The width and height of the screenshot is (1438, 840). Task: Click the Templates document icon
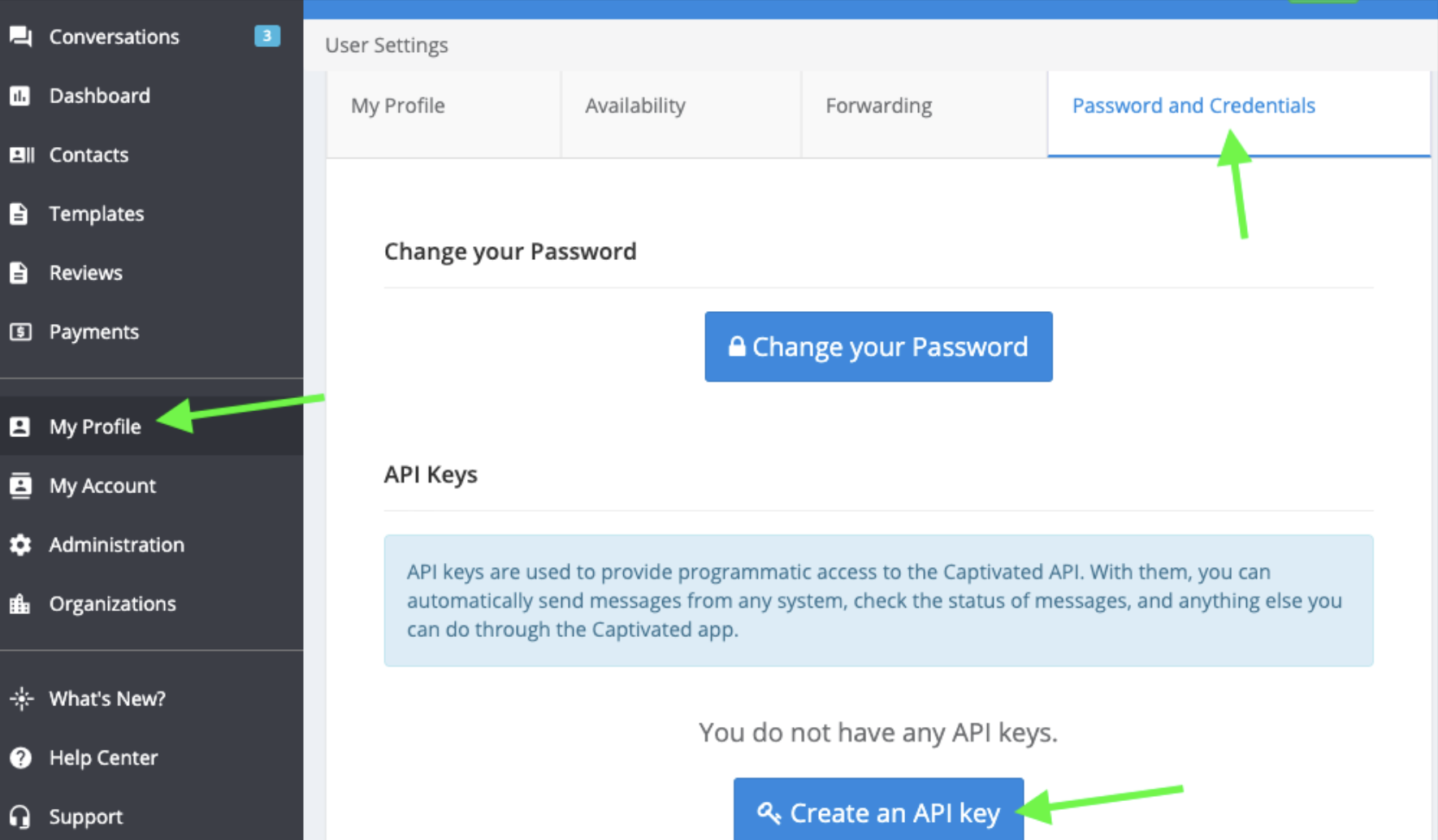click(x=19, y=214)
